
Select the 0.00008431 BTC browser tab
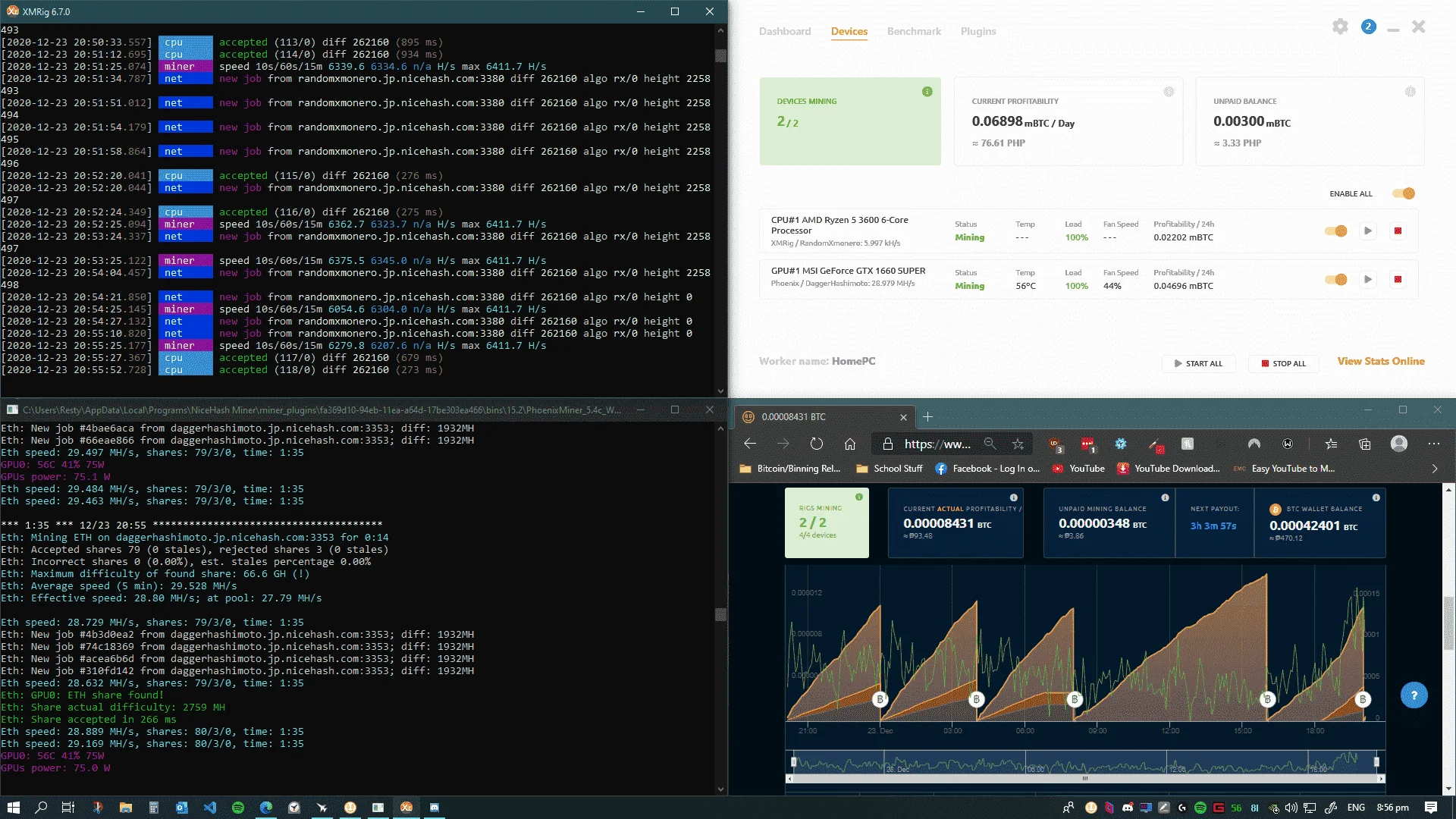824,417
